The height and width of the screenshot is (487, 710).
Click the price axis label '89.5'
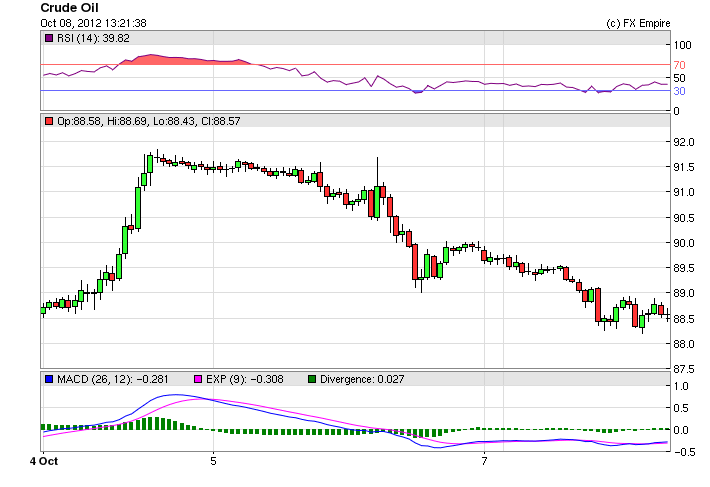pyautogui.click(x=684, y=268)
